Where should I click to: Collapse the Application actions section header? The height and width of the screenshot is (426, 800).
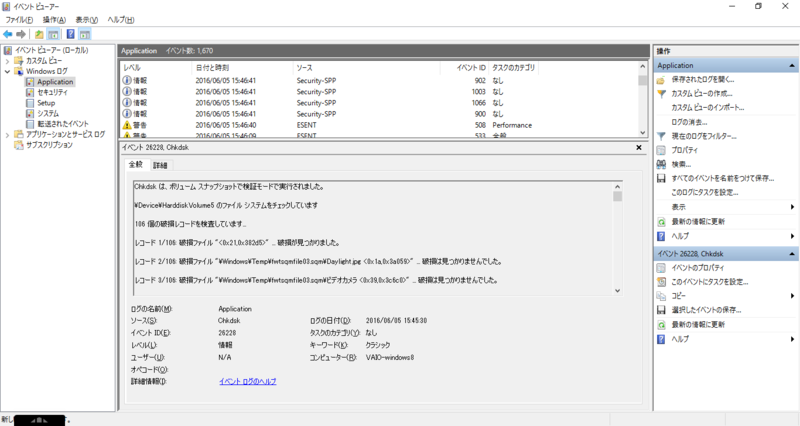tap(792, 66)
